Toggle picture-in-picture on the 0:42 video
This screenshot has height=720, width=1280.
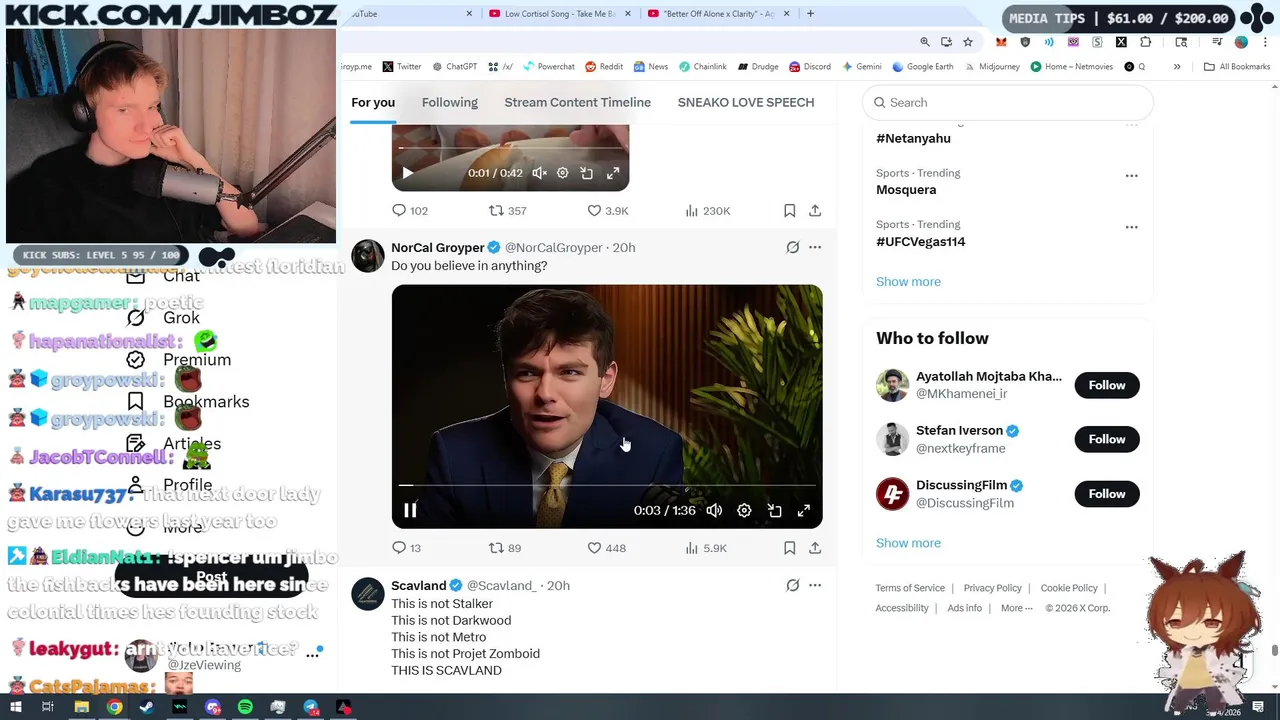(587, 173)
